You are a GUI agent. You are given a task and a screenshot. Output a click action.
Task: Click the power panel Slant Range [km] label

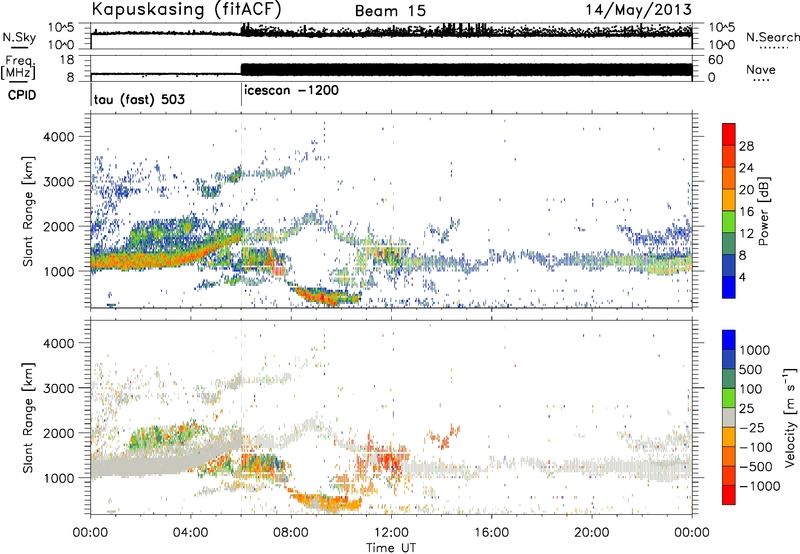29,211
